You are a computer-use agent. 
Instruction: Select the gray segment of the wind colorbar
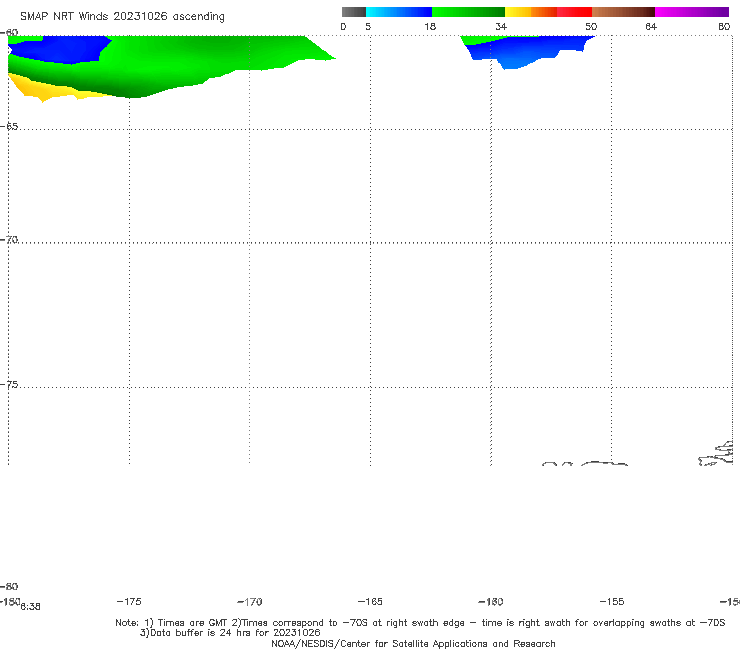(x=354, y=12)
